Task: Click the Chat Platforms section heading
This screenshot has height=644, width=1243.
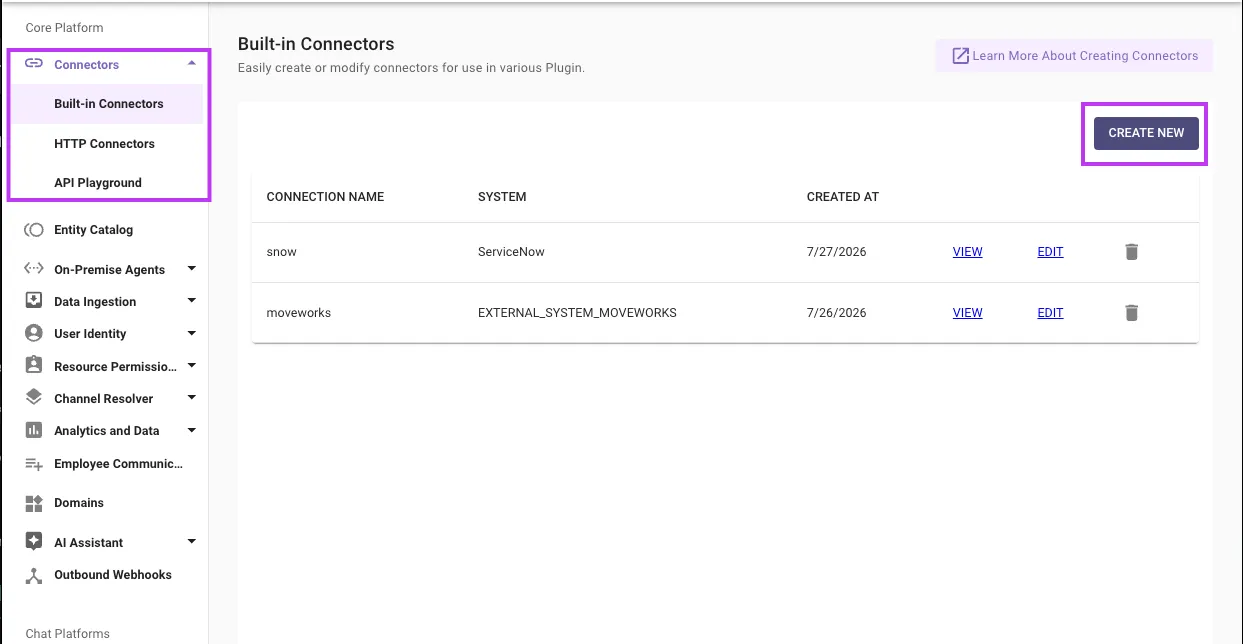Action: pyautogui.click(x=67, y=634)
